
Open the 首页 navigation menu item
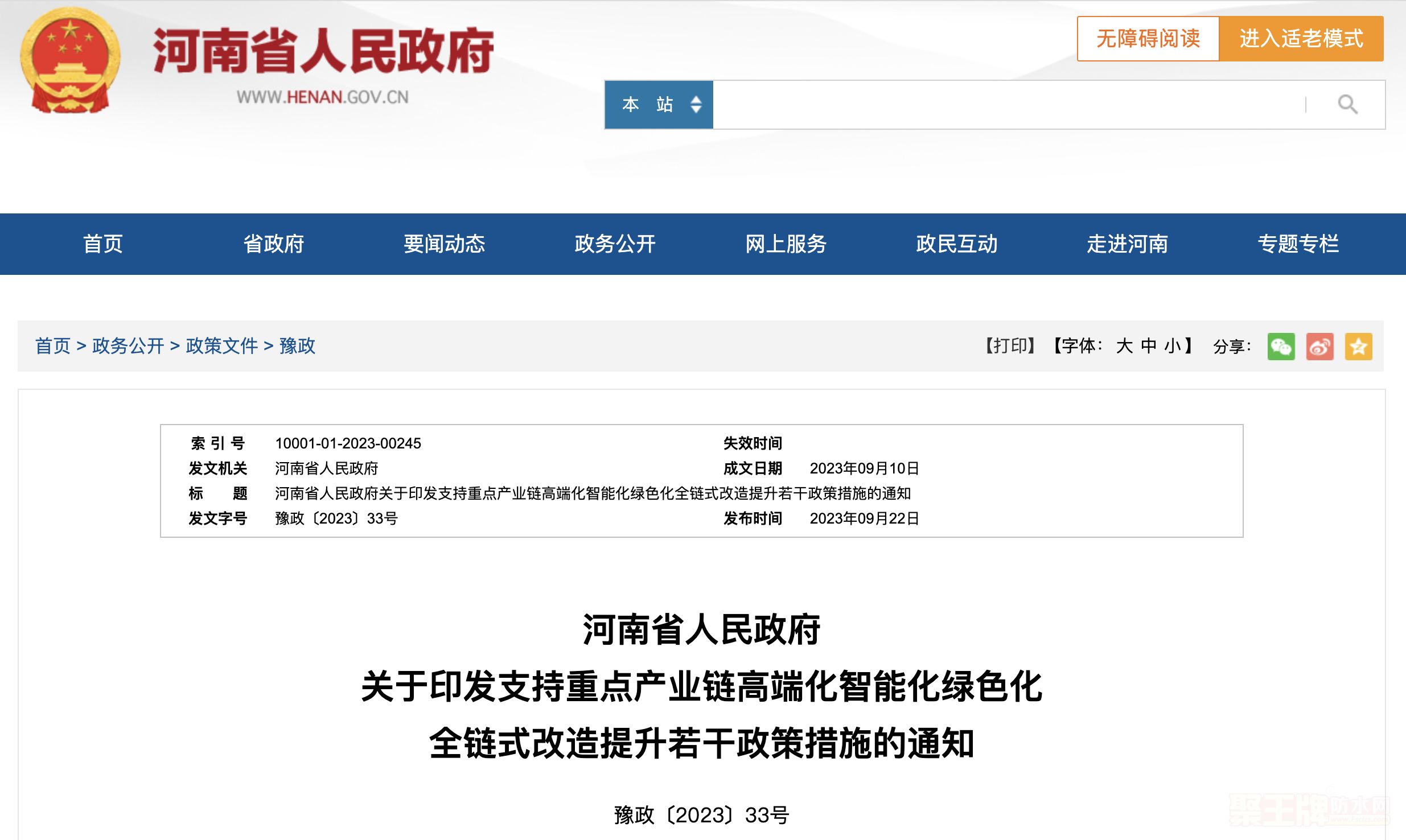[103, 244]
